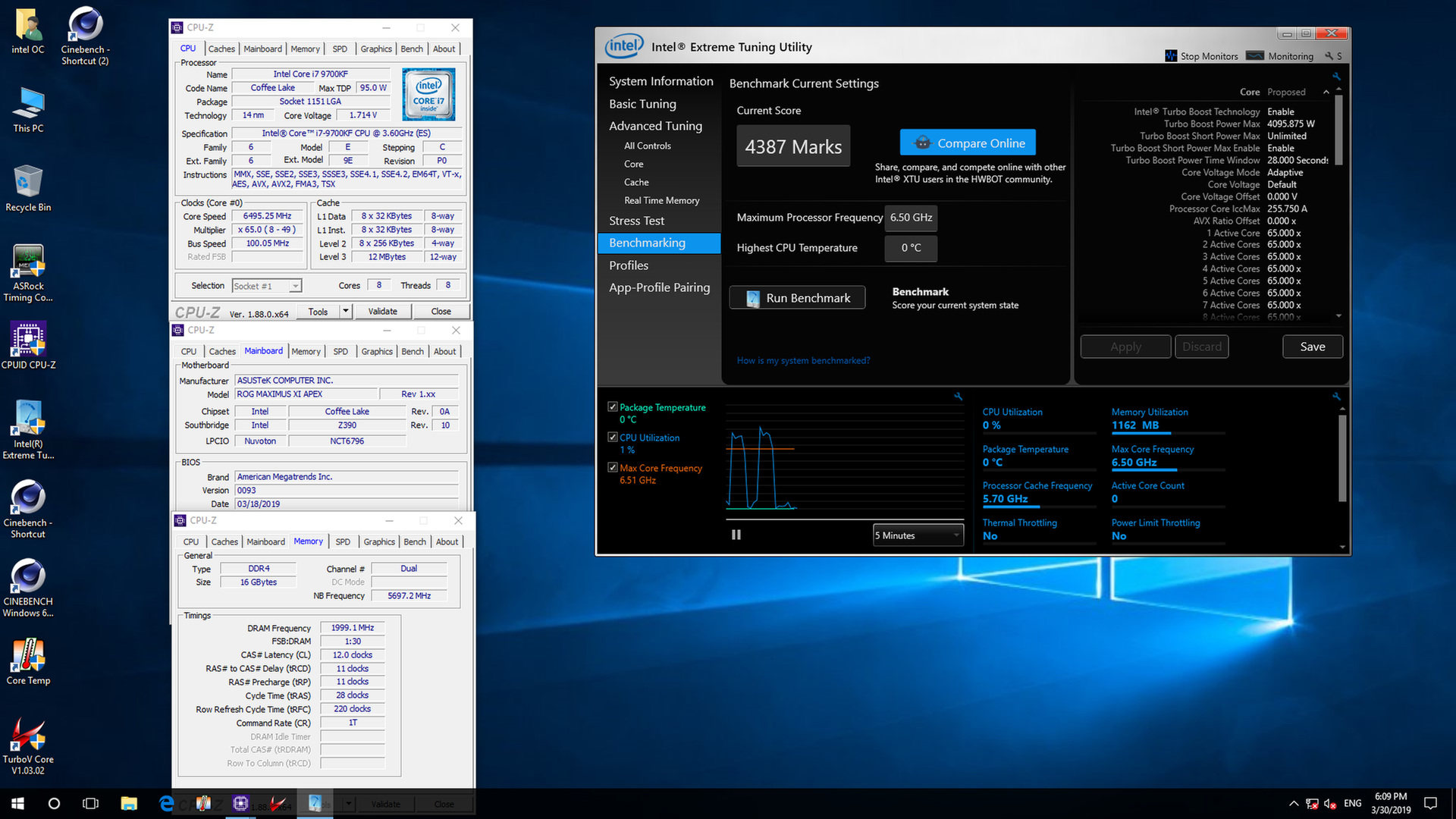Click Tools button in CPU-Z

coord(318,312)
